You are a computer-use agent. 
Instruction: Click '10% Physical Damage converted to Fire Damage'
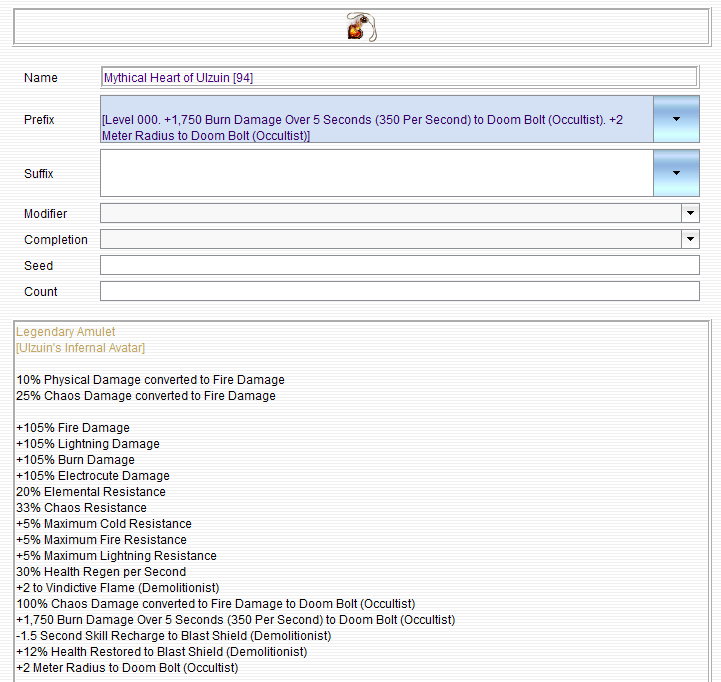coord(150,380)
